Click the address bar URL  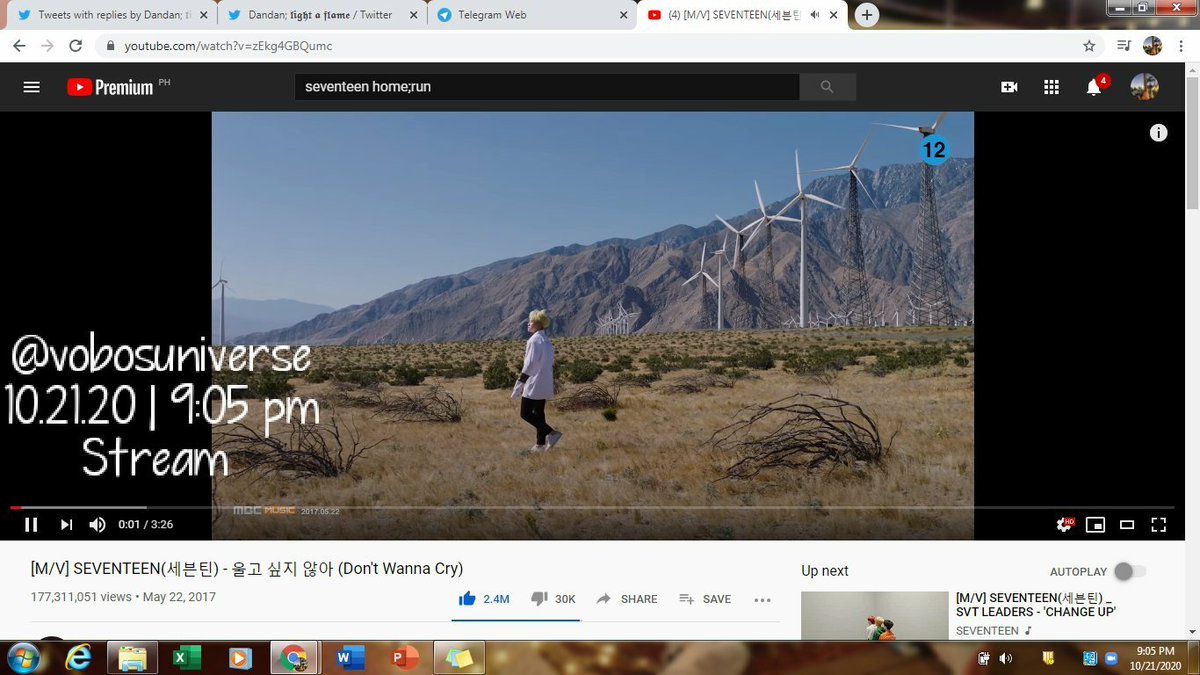click(x=228, y=46)
